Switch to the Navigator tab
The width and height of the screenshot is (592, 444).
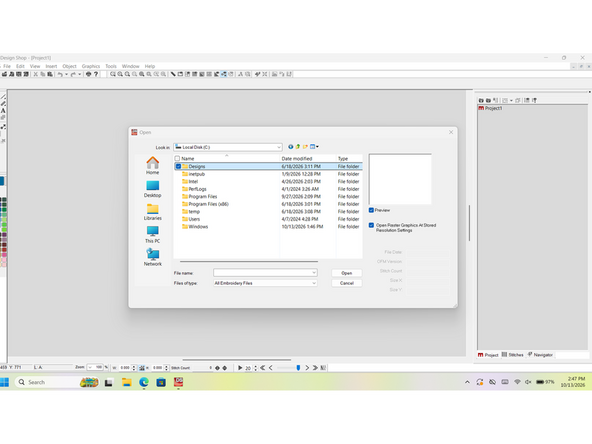pos(540,355)
